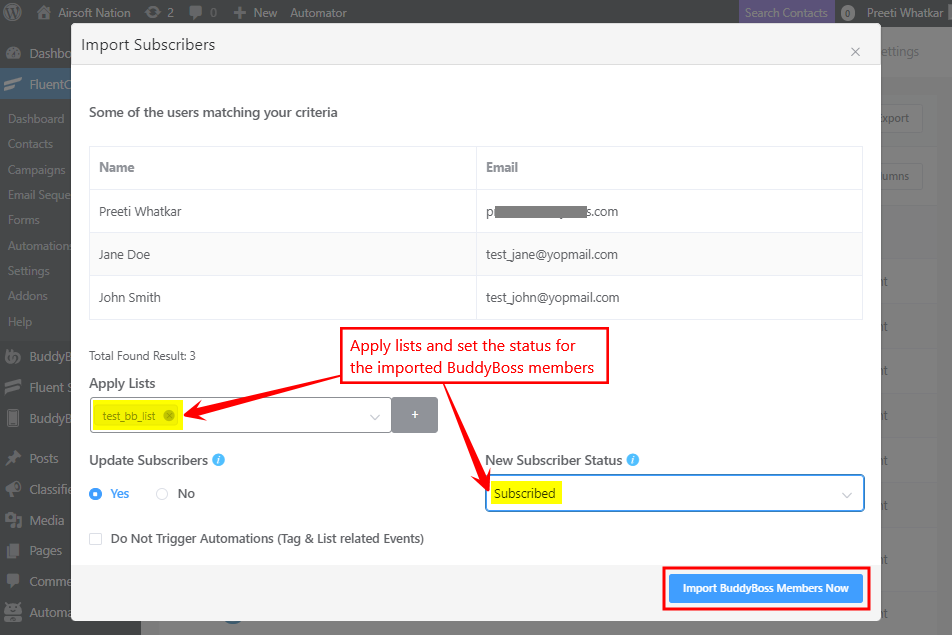The height and width of the screenshot is (635, 952).
Task: Select Yes for Update Subscribers
Action: pos(96,493)
